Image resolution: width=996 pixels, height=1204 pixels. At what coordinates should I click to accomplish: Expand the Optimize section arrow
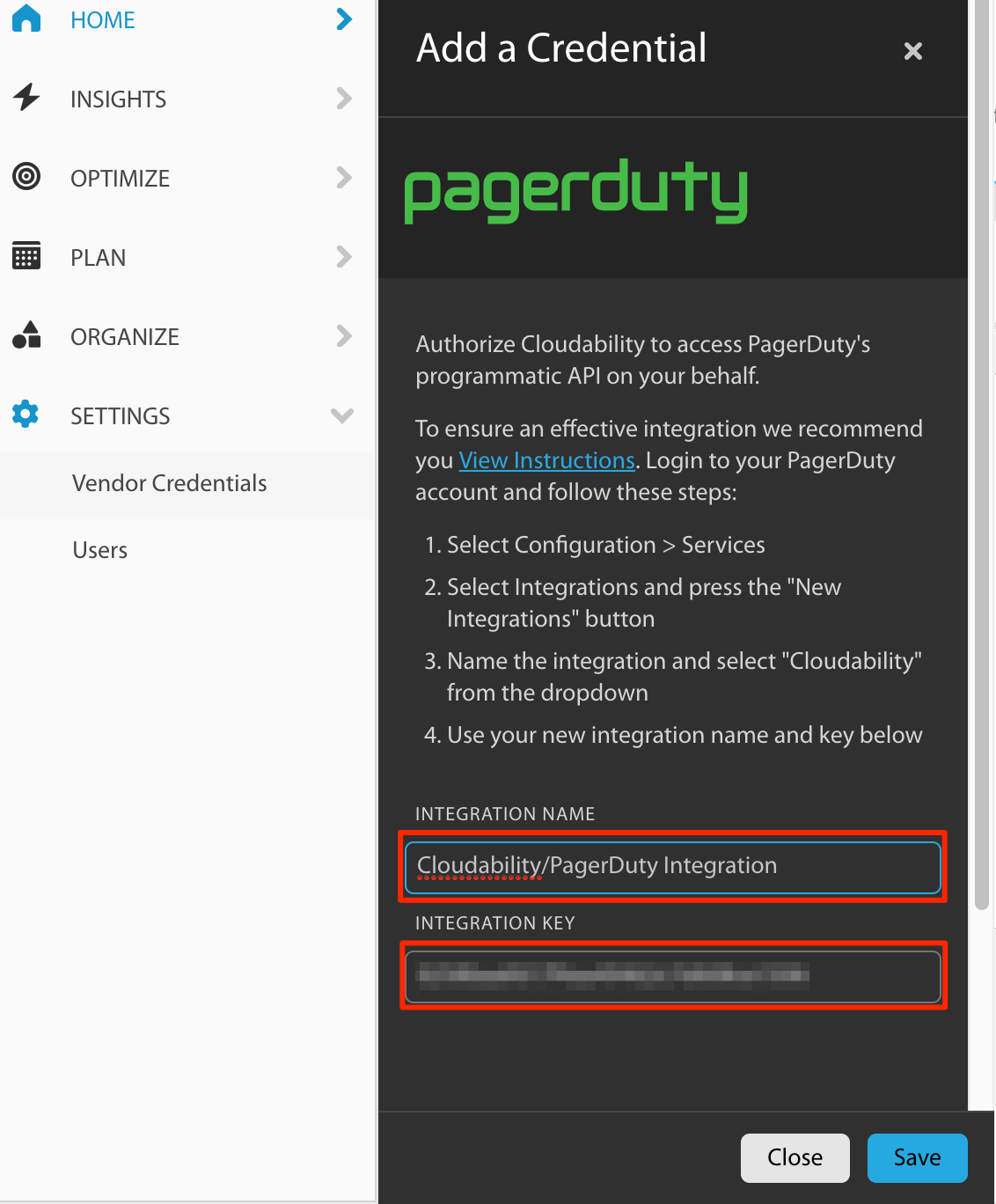point(344,177)
